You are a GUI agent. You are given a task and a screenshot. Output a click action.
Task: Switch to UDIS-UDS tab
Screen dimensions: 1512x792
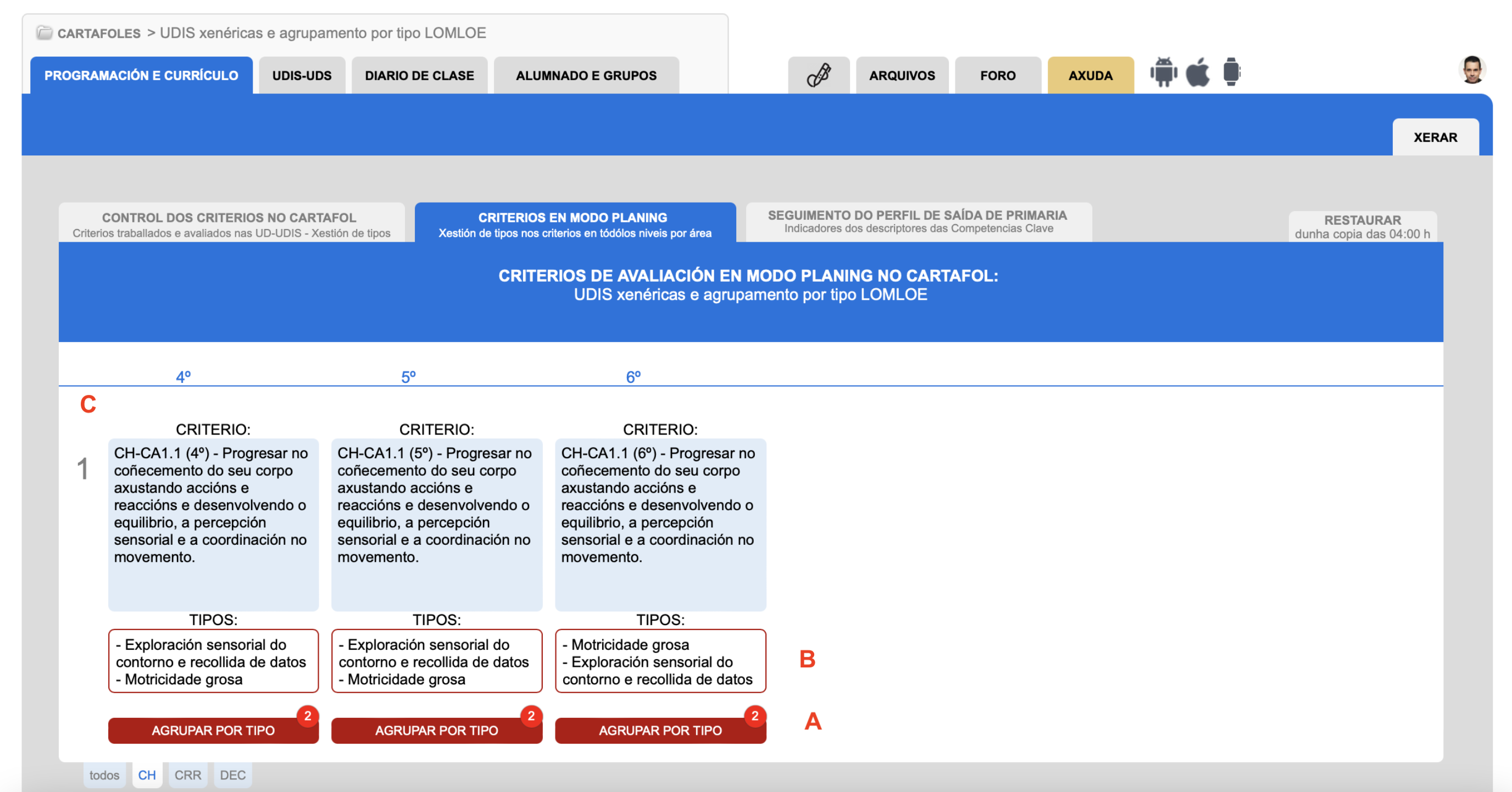pyautogui.click(x=302, y=75)
